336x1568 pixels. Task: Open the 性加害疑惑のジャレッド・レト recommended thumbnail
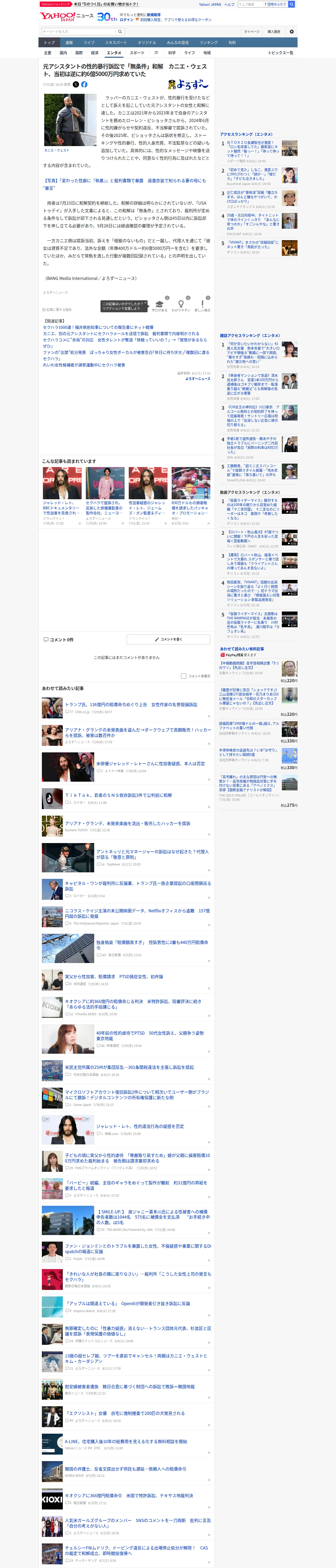coord(148,483)
